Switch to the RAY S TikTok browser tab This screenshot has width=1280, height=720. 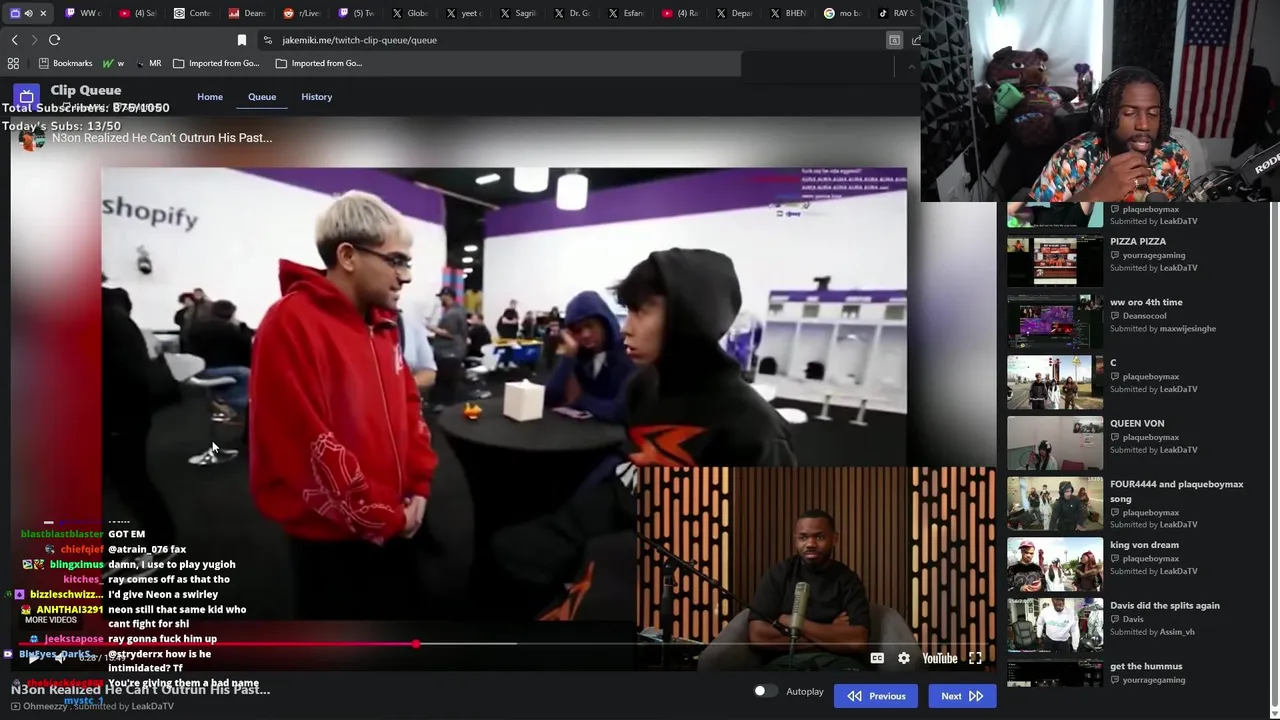click(896, 13)
